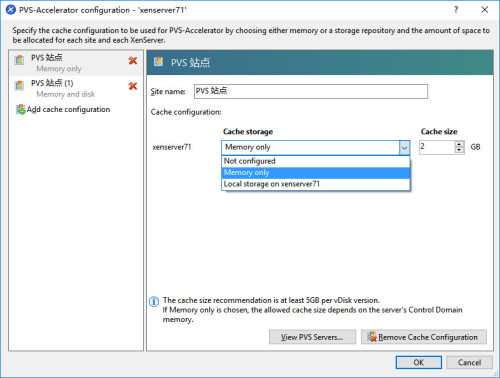Click the cache size recommendation text

313,310
